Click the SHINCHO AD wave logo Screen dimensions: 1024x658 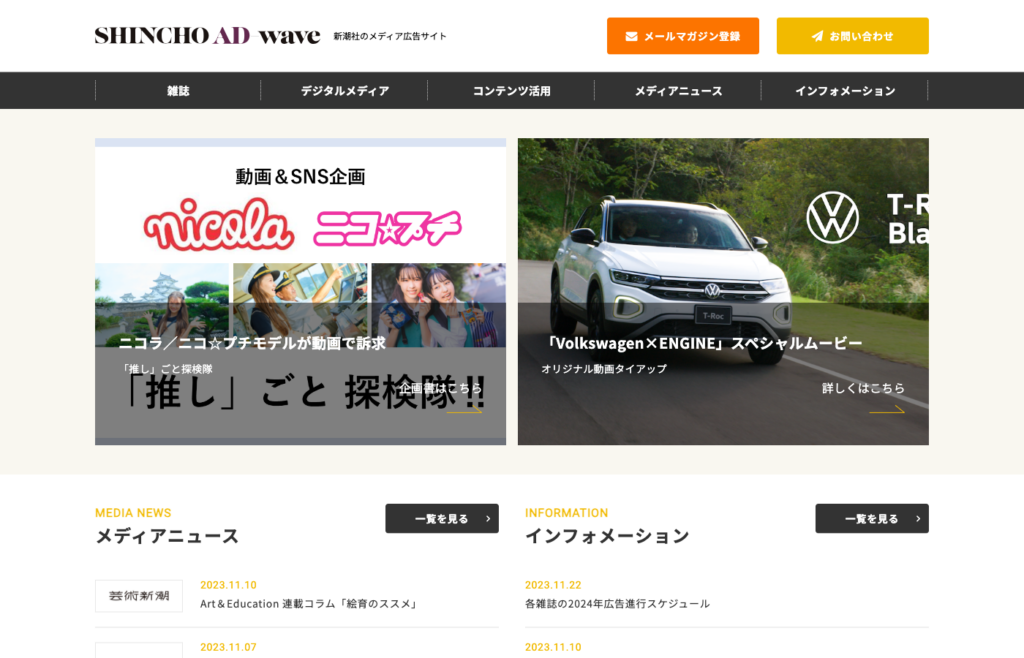(x=207, y=35)
